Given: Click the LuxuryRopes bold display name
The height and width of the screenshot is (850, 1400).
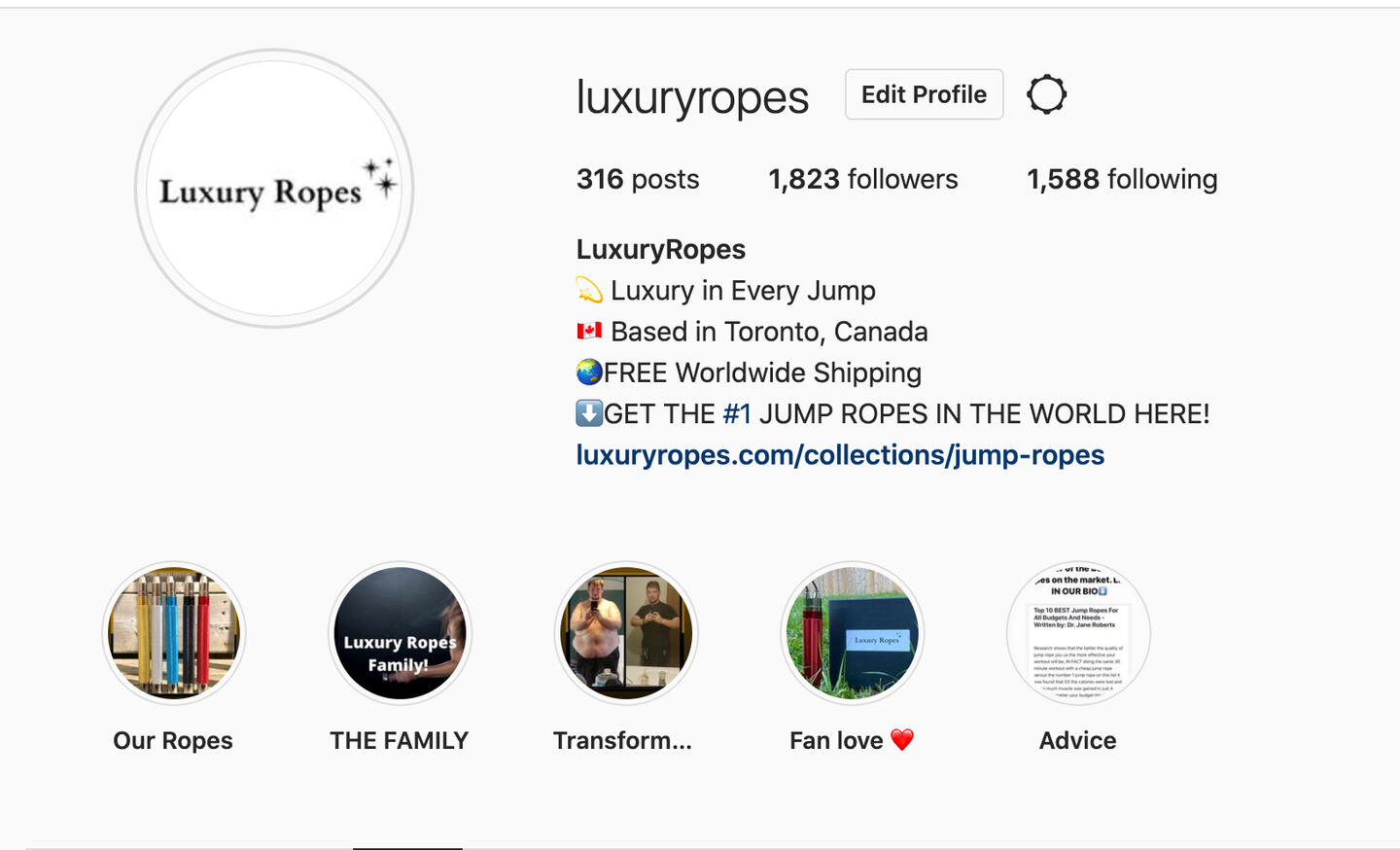Looking at the screenshot, I should pos(661,250).
